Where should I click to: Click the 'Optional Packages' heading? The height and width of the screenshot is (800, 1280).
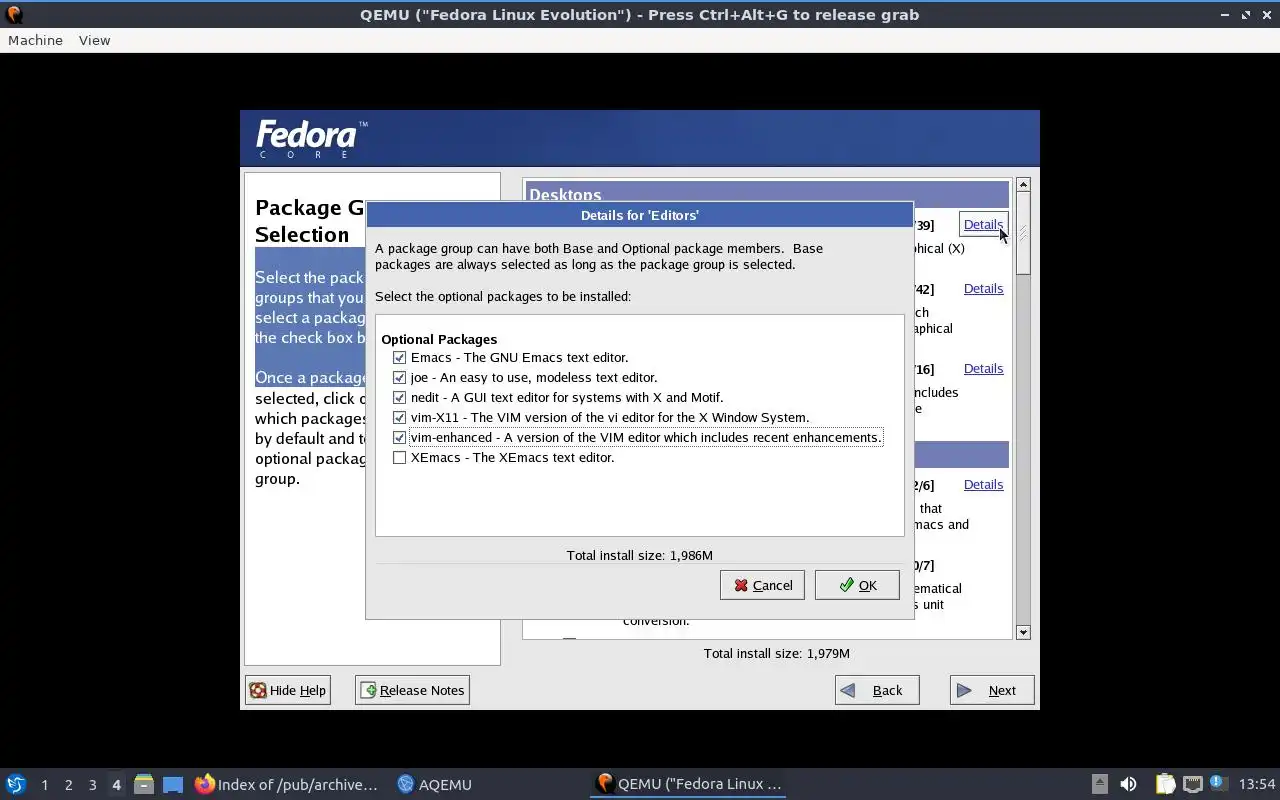tap(439, 339)
